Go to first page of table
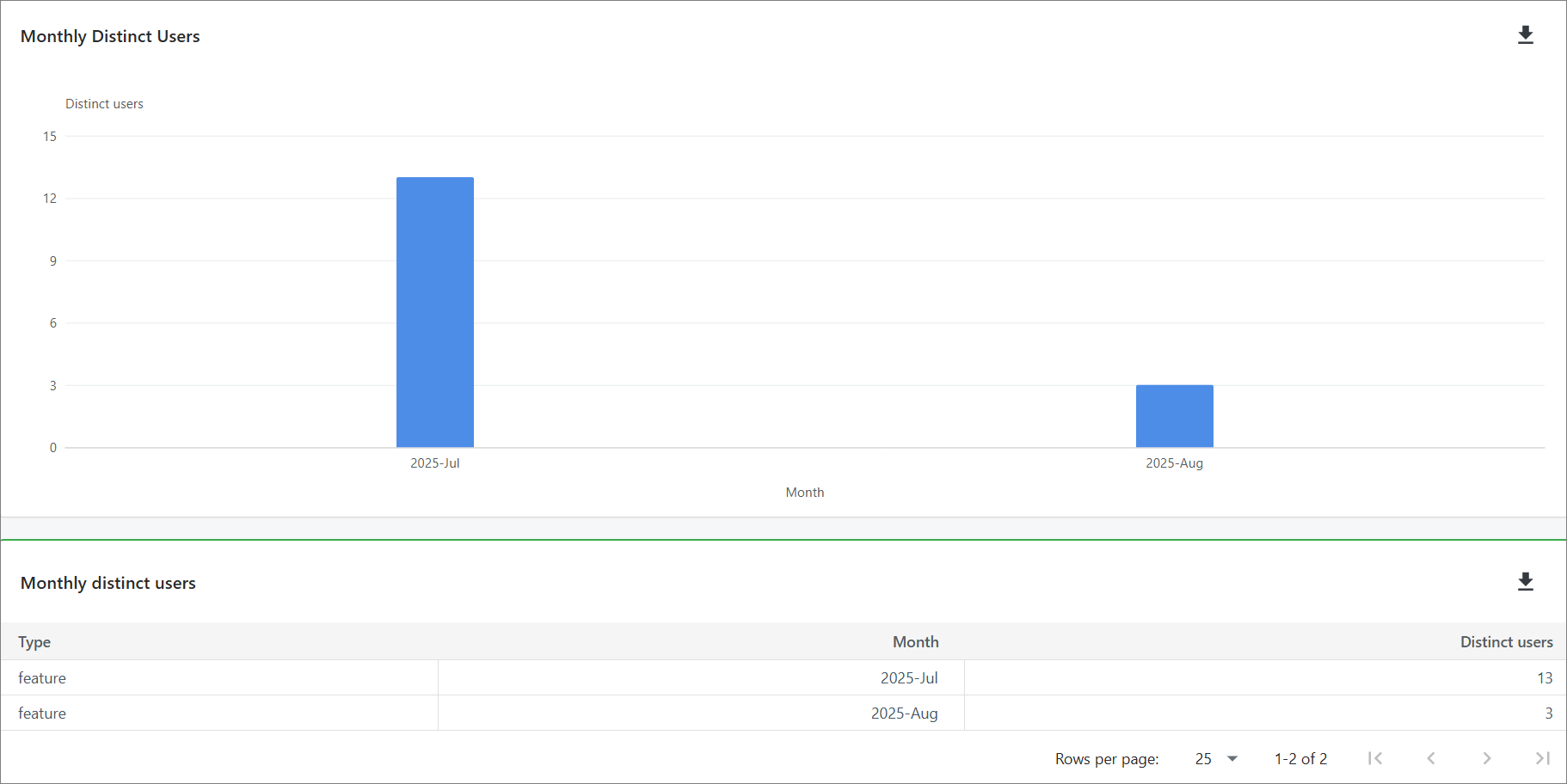1567x784 pixels. [1375, 758]
